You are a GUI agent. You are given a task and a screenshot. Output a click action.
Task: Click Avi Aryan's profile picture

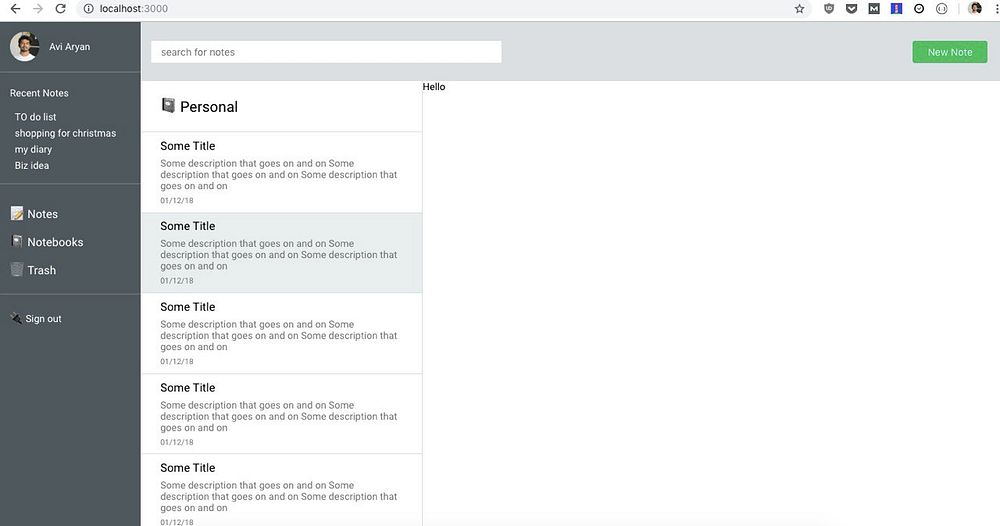pos(24,47)
